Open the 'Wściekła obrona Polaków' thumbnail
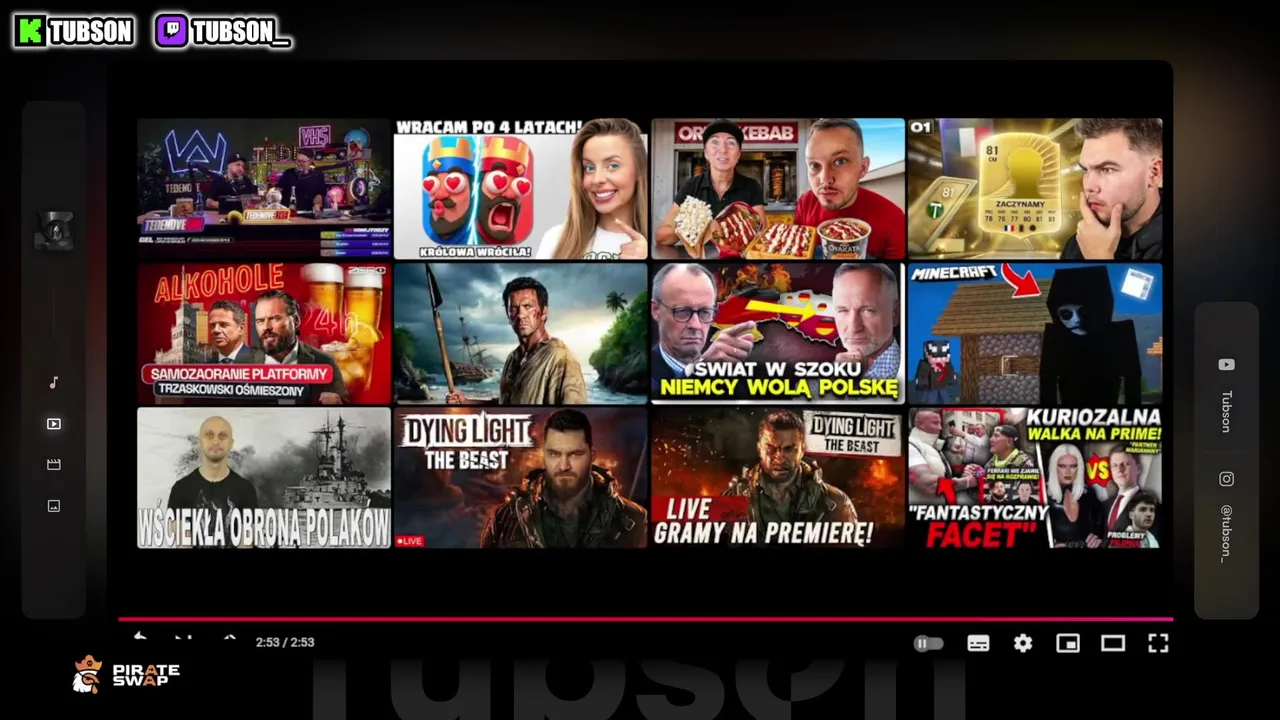 264,478
